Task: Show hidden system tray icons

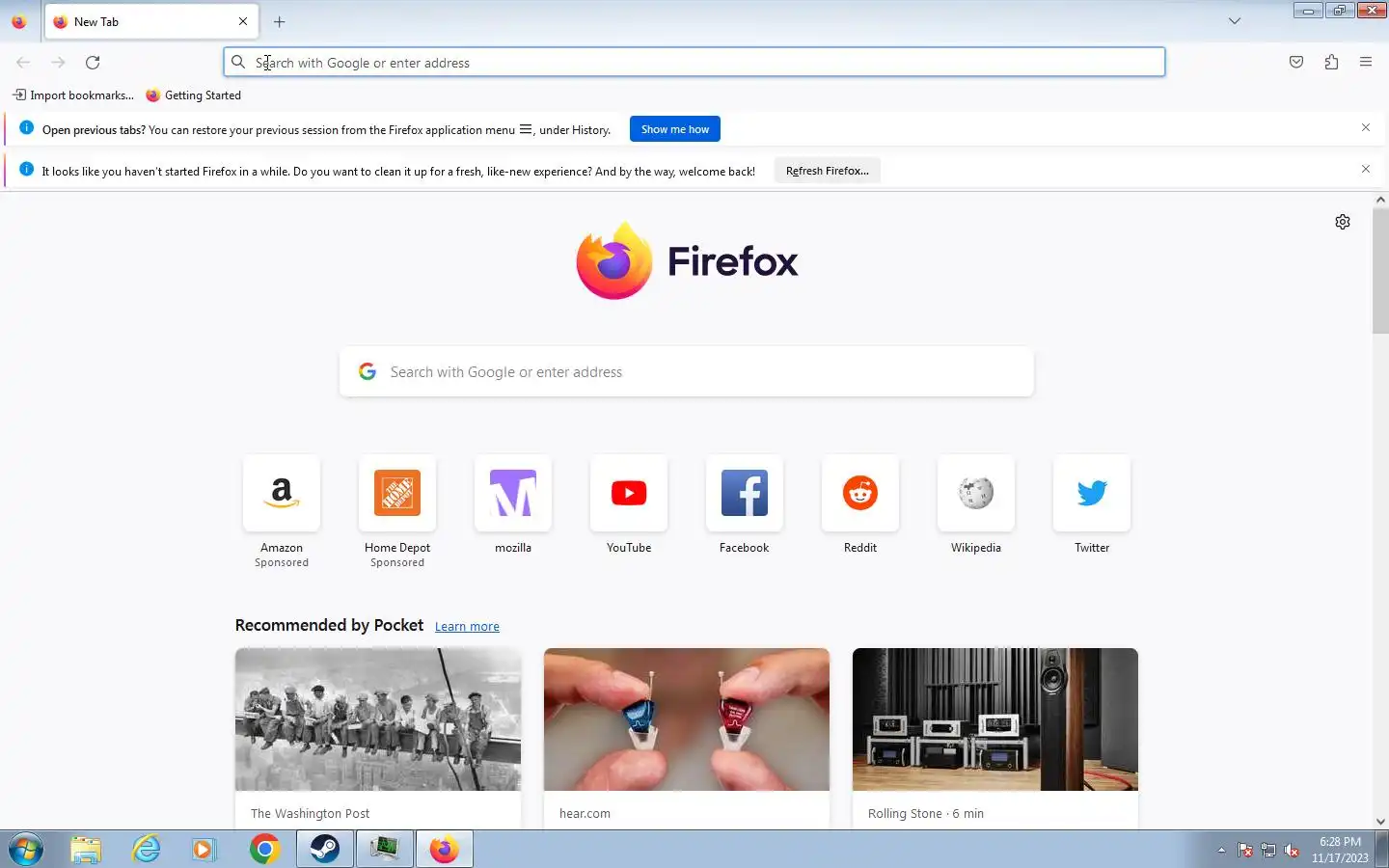Action: pos(1221,851)
